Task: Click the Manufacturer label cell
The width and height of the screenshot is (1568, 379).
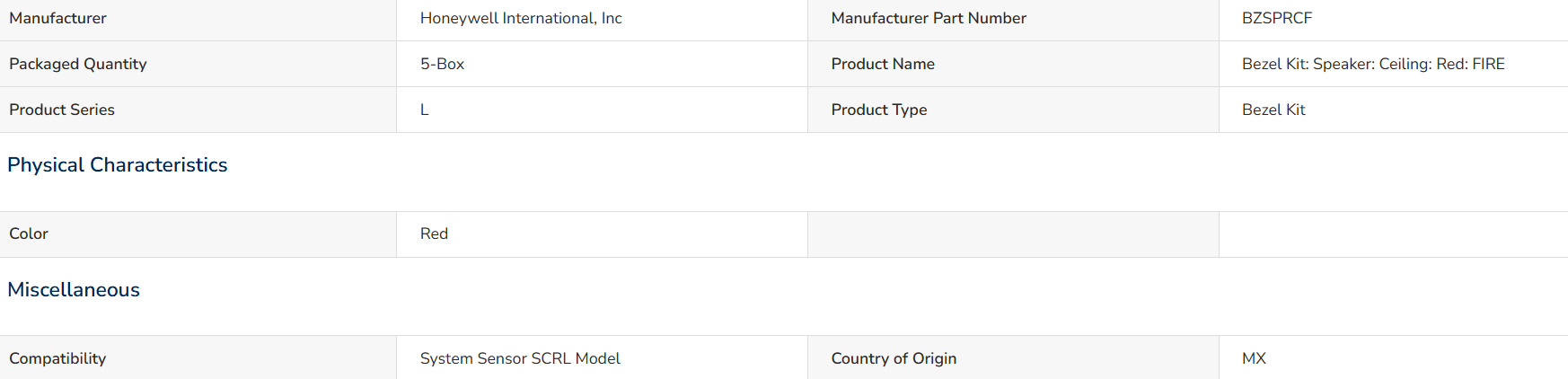Action: [198, 20]
